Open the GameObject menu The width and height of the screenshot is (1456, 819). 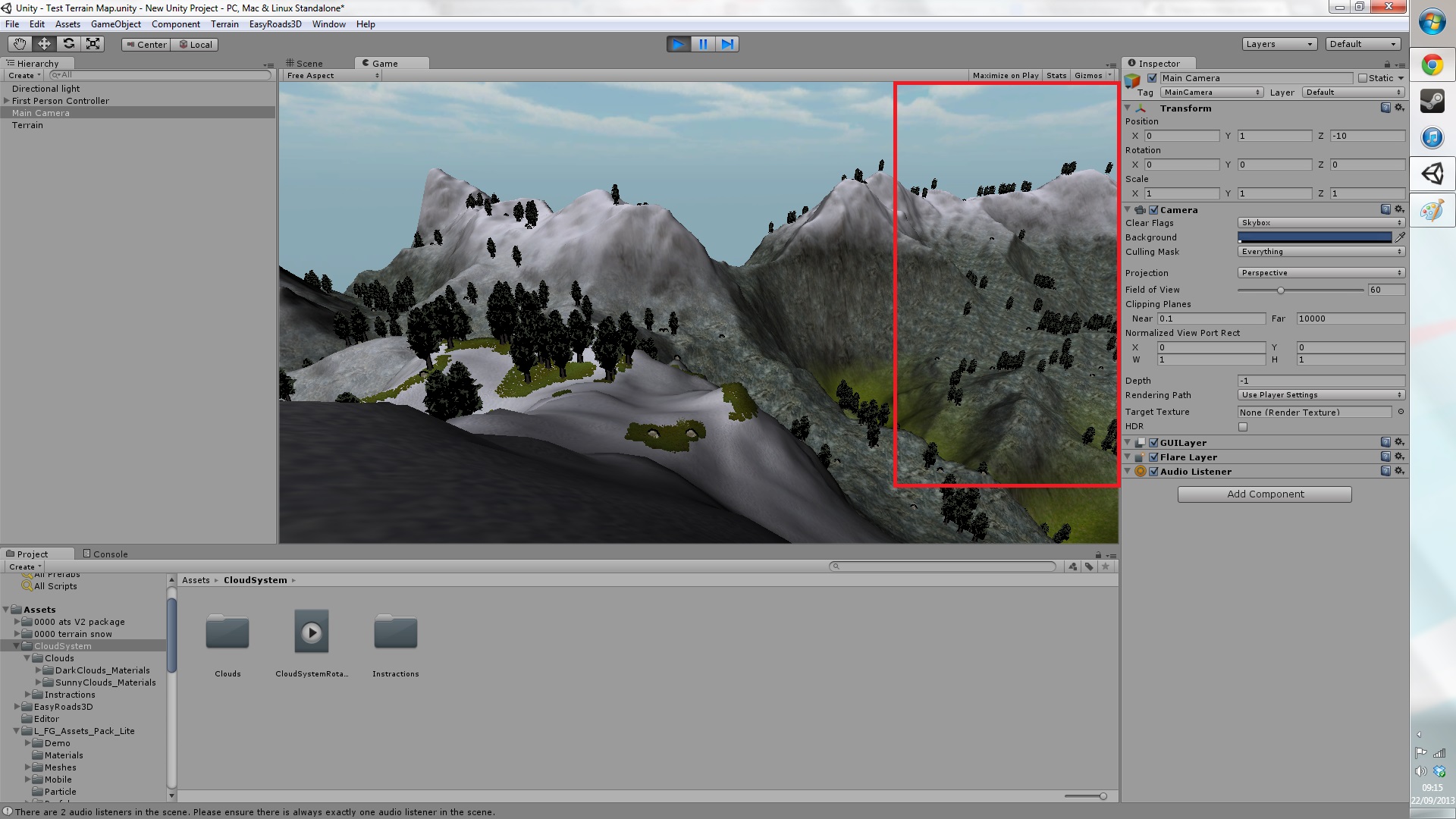116,24
